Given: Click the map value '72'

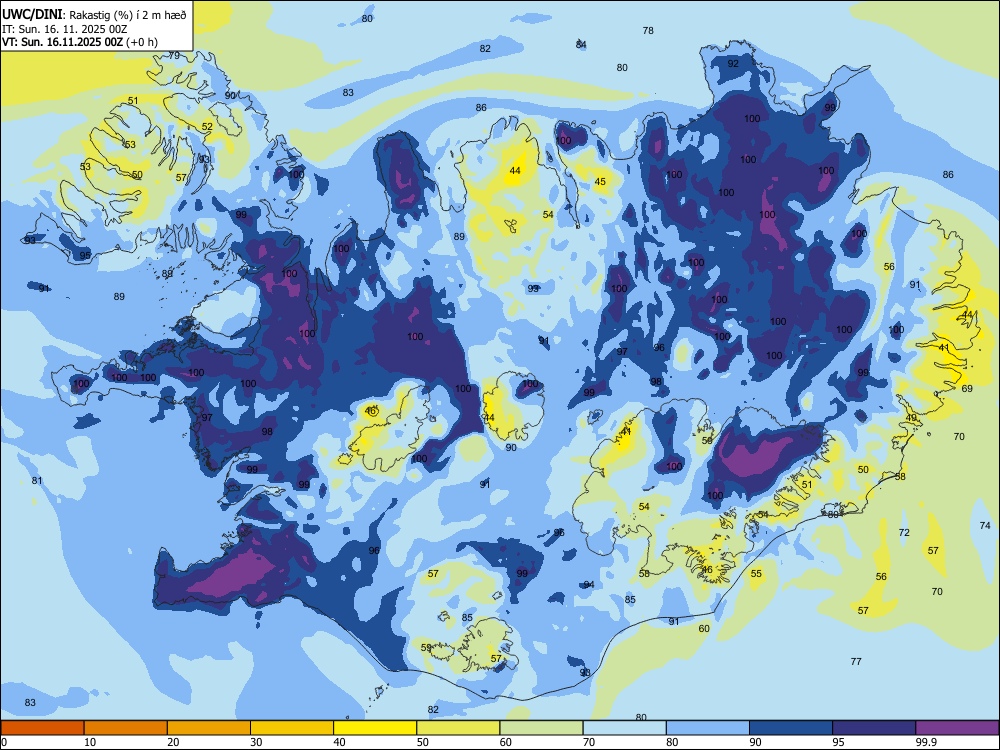Looking at the screenshot, I should click(x=904, y=533).
